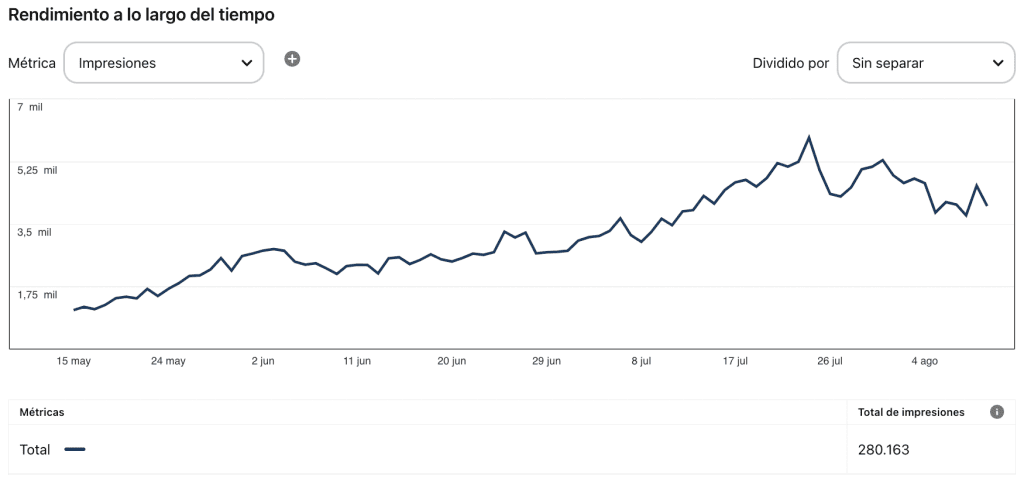Click the info icon beside Total de impresiones

[x=996, y=412]
